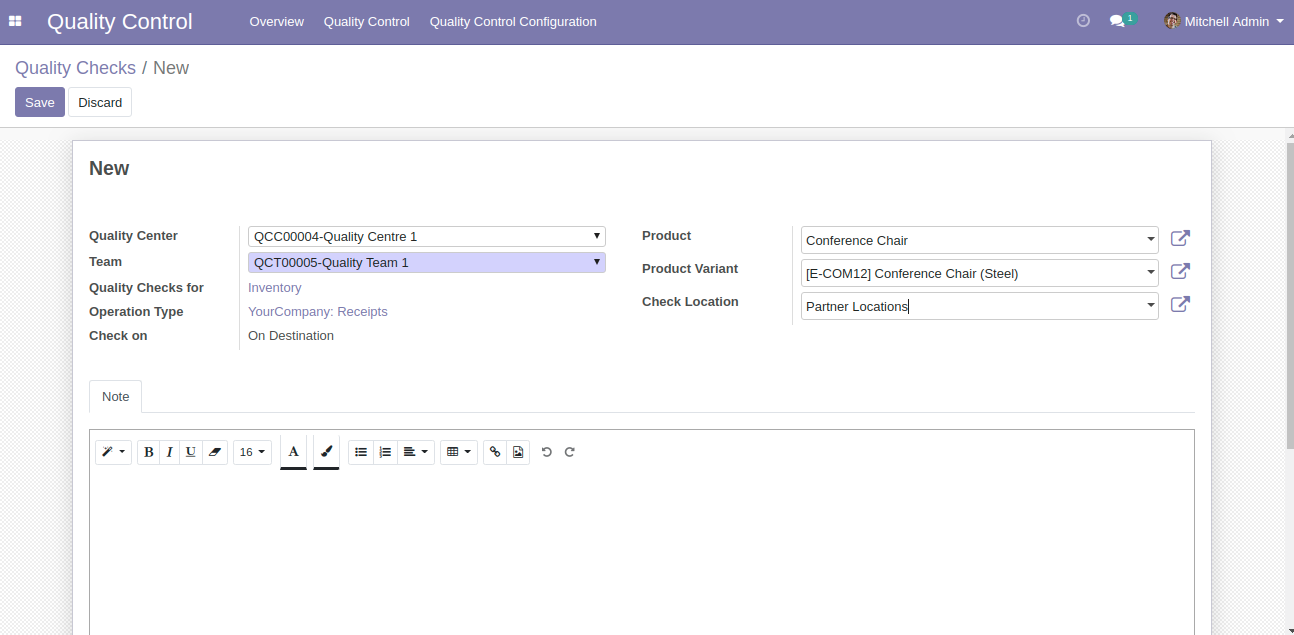Insert an unordered bullet list
This screenshot has height=635, width=1294.
point(361,452)
